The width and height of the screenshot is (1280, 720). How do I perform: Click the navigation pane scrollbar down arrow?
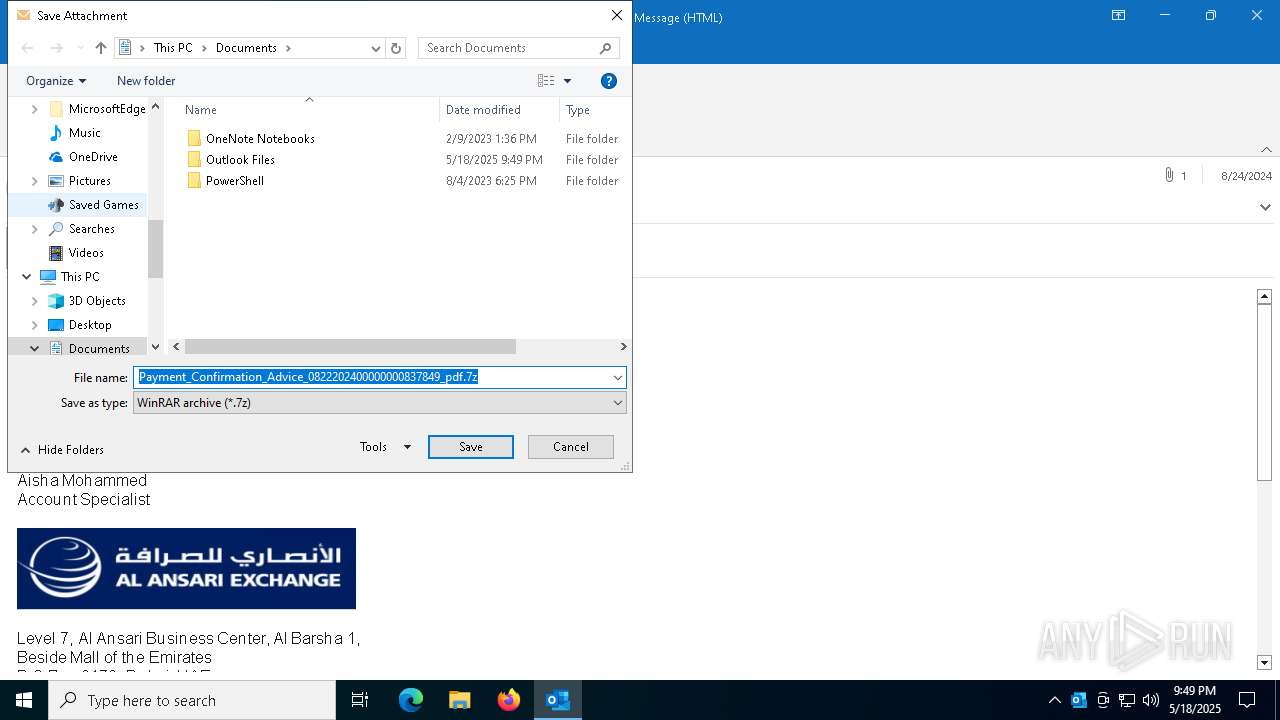[x=155, y=347]
